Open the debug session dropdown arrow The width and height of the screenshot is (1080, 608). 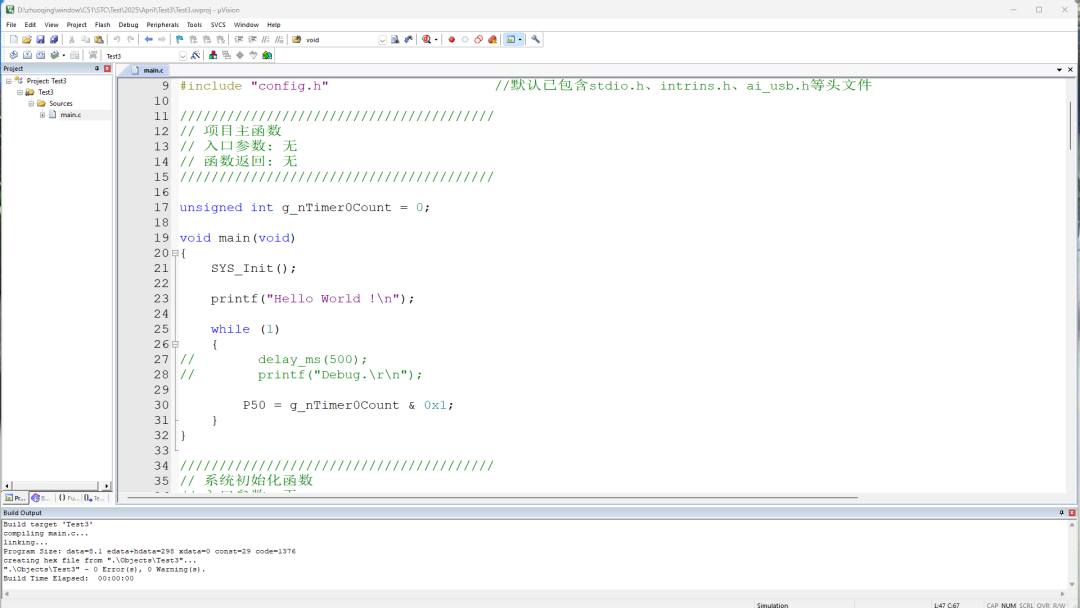coord(436,40)
